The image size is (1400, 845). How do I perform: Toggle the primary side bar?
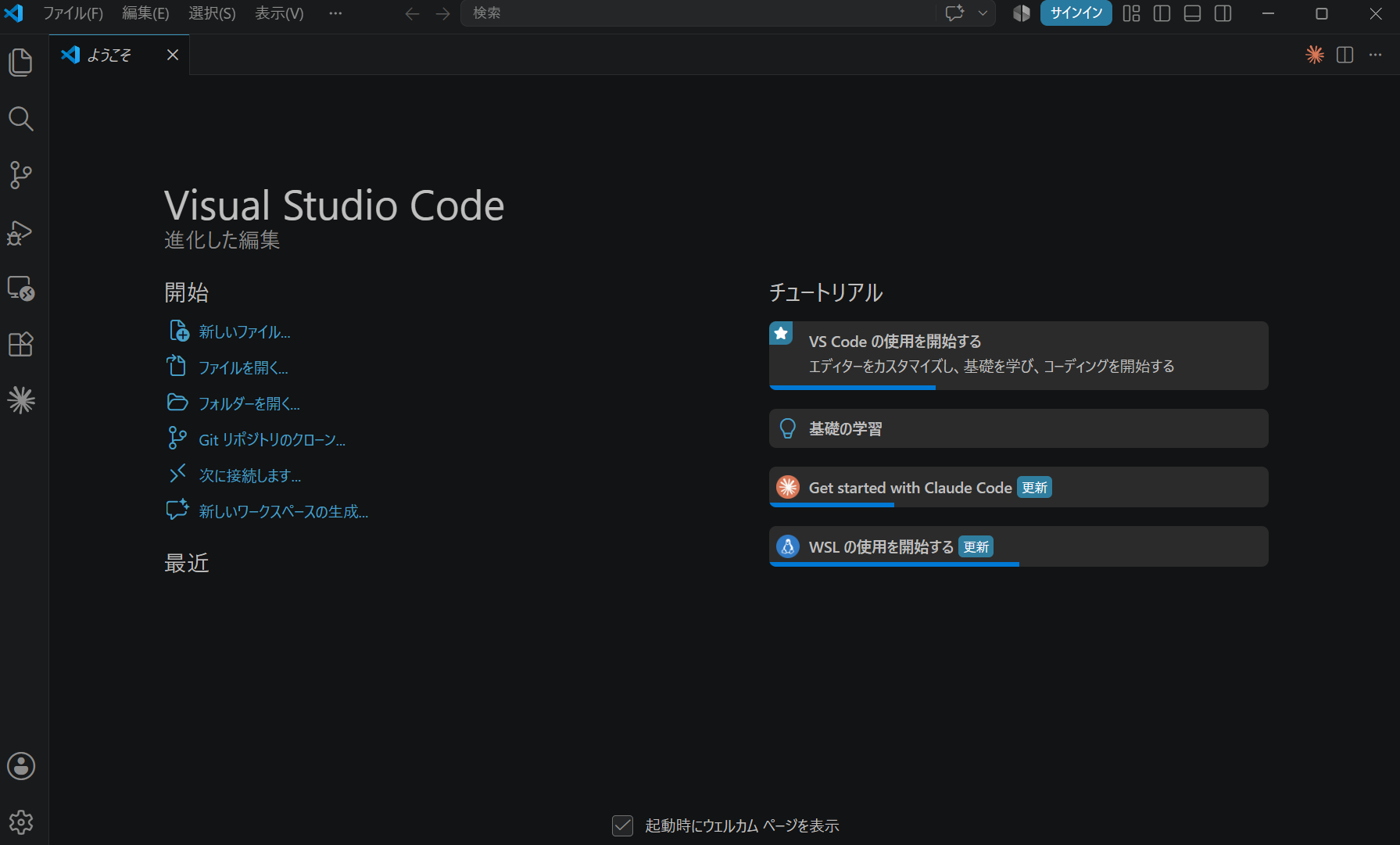pyautogui.click(x=1162, y=13)
